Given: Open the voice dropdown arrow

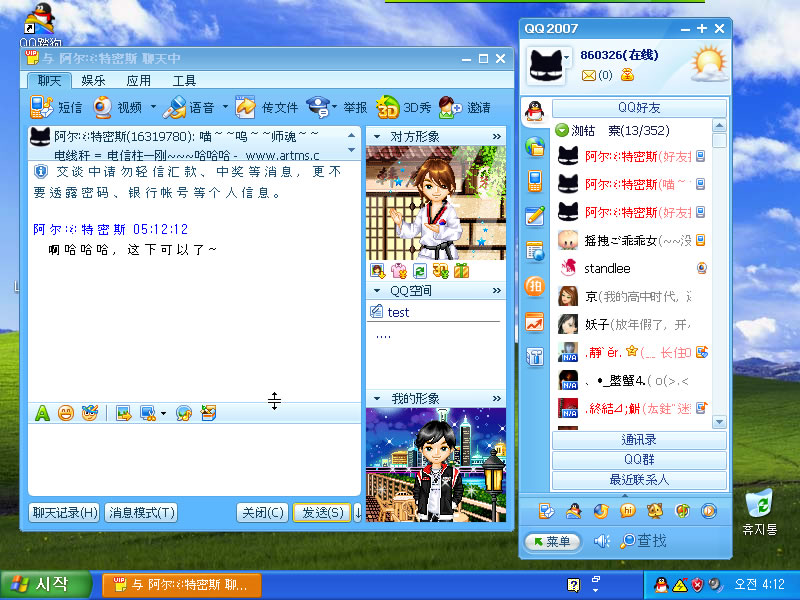Looking at the screenshot, I should 225,107.
